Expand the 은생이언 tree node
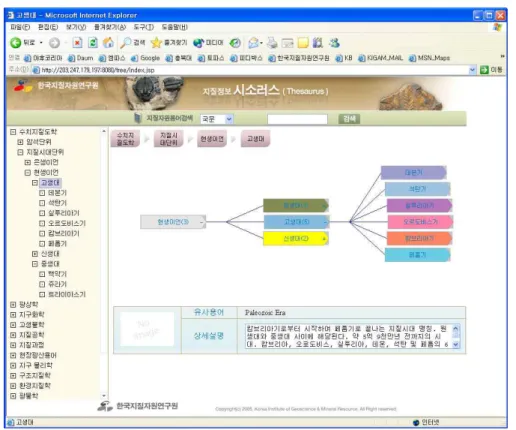Screen dimensions: 516x430 click(28, 162)
